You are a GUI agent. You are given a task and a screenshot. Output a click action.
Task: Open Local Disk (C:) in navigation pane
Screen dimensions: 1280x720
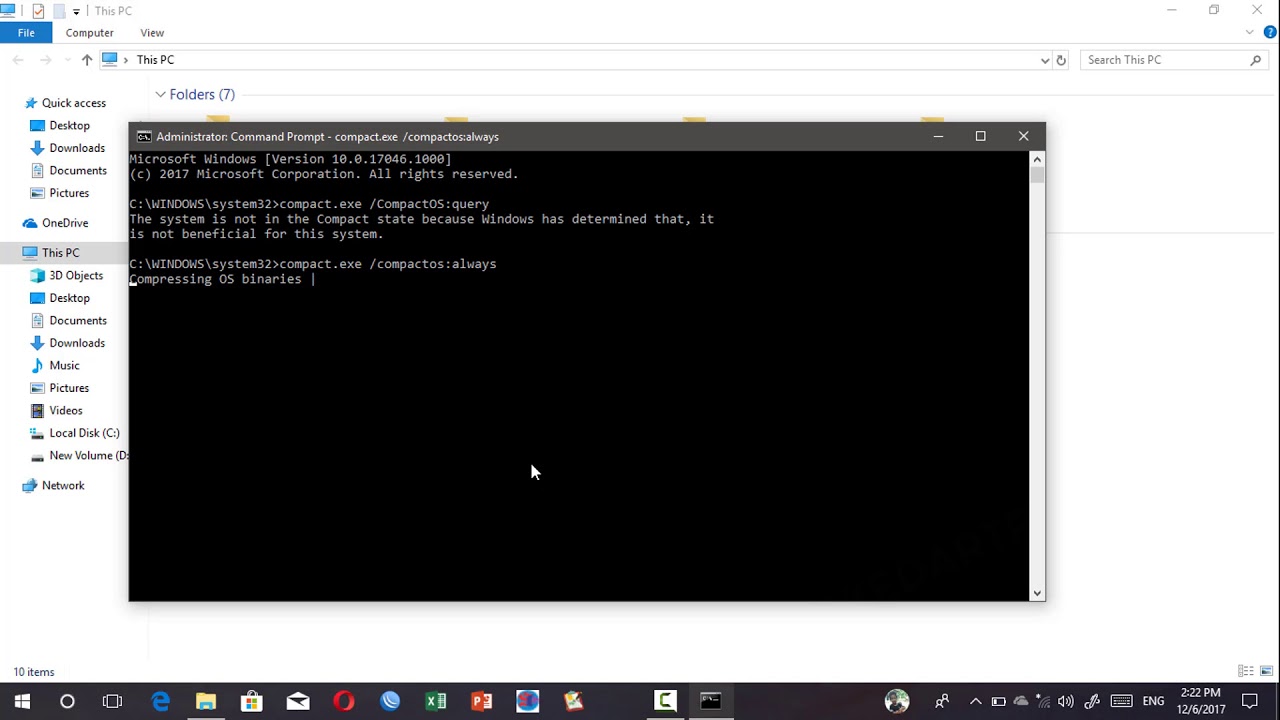[84, 433]
